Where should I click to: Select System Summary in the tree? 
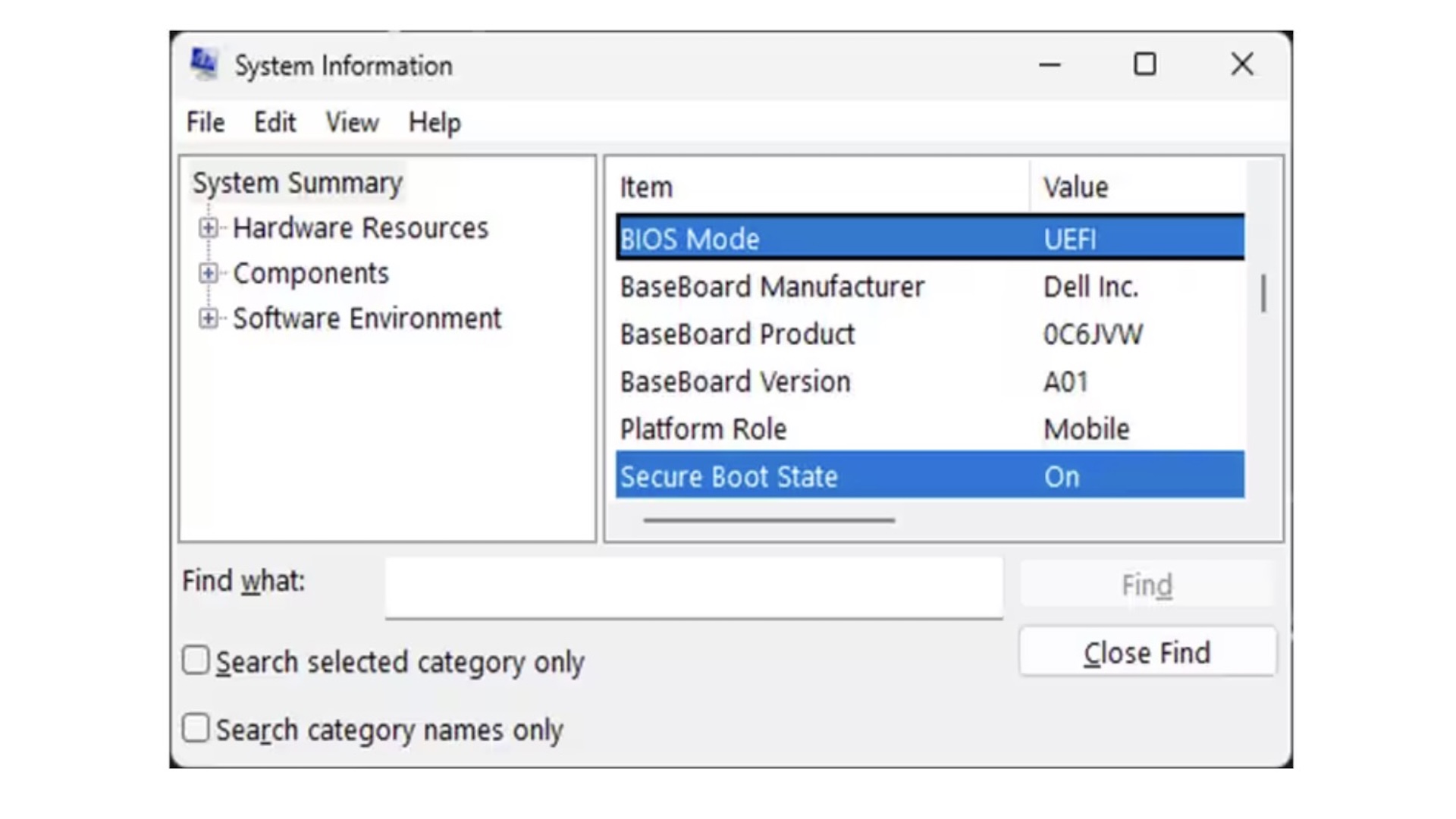297,184
